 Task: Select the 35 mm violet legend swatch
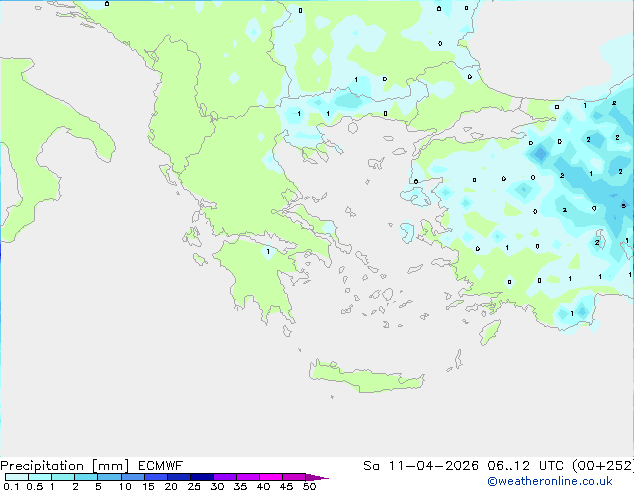click(247, 477)
